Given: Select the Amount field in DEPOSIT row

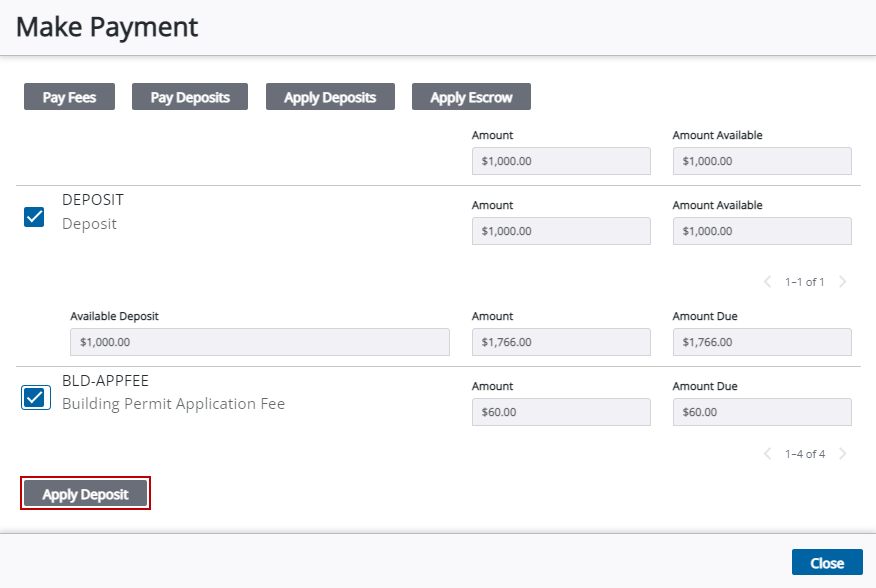Looking at the screenshot, I should [560, 231].
